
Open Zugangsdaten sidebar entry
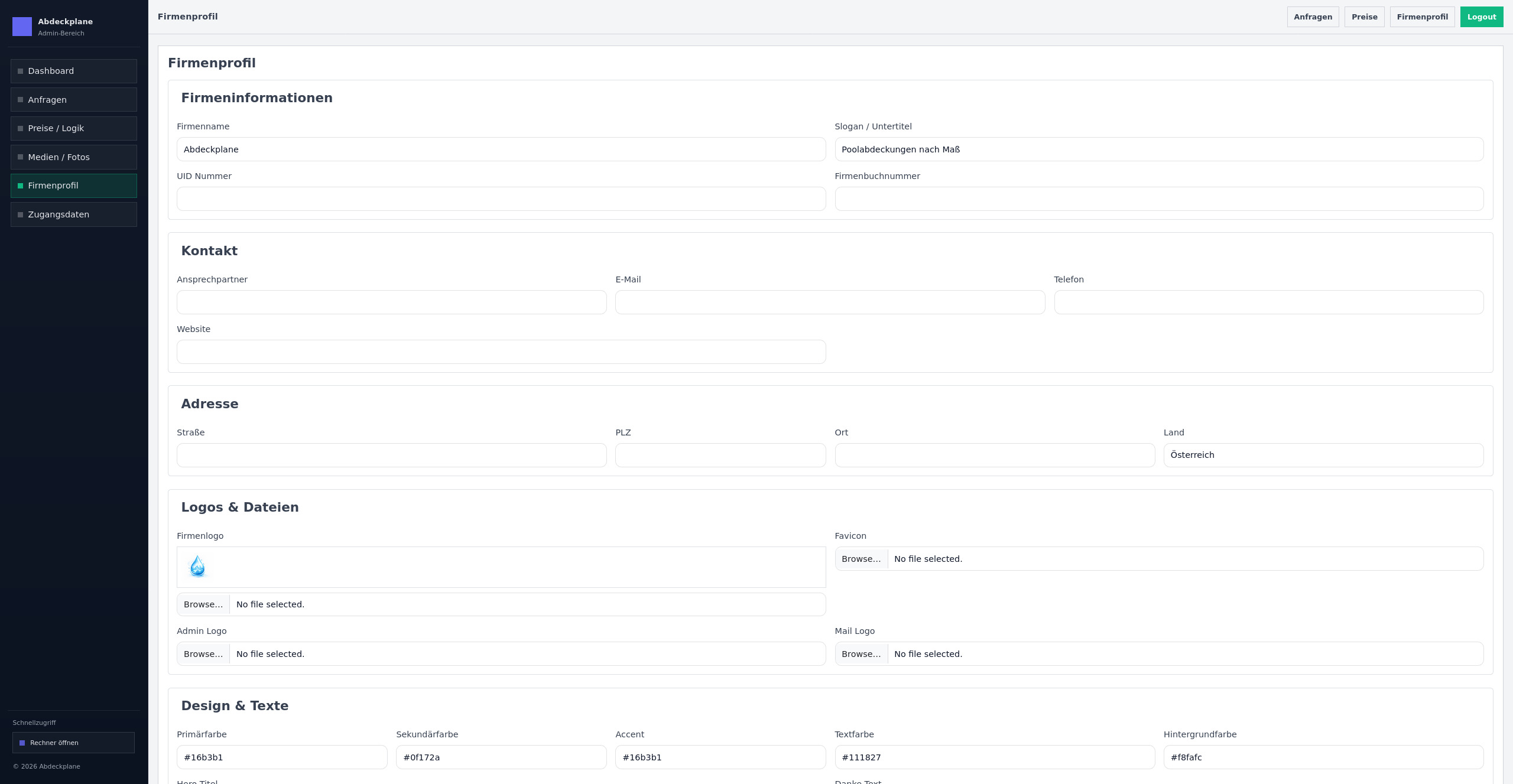74,214
